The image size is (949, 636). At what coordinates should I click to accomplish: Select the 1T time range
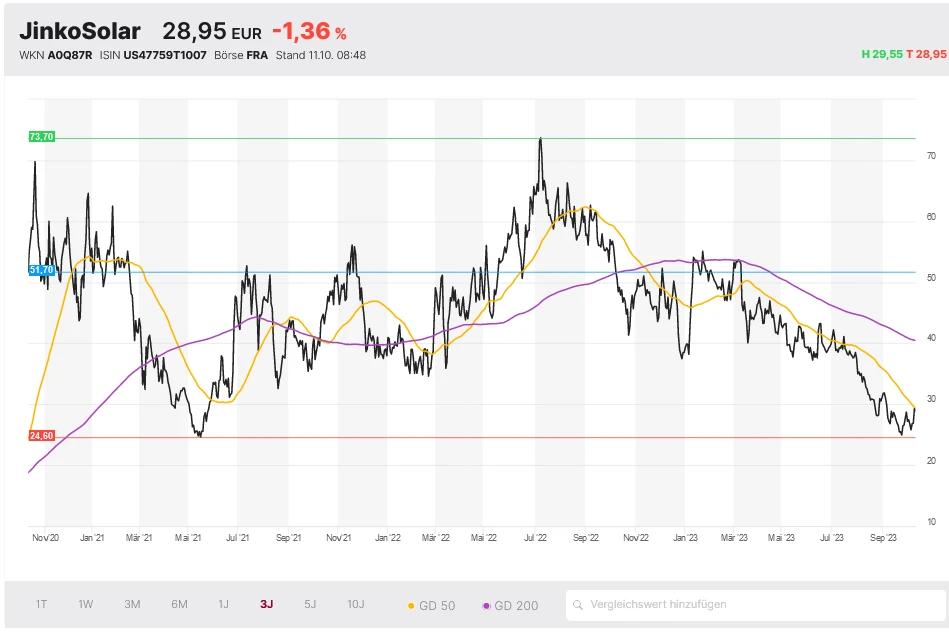coord(41,604)
